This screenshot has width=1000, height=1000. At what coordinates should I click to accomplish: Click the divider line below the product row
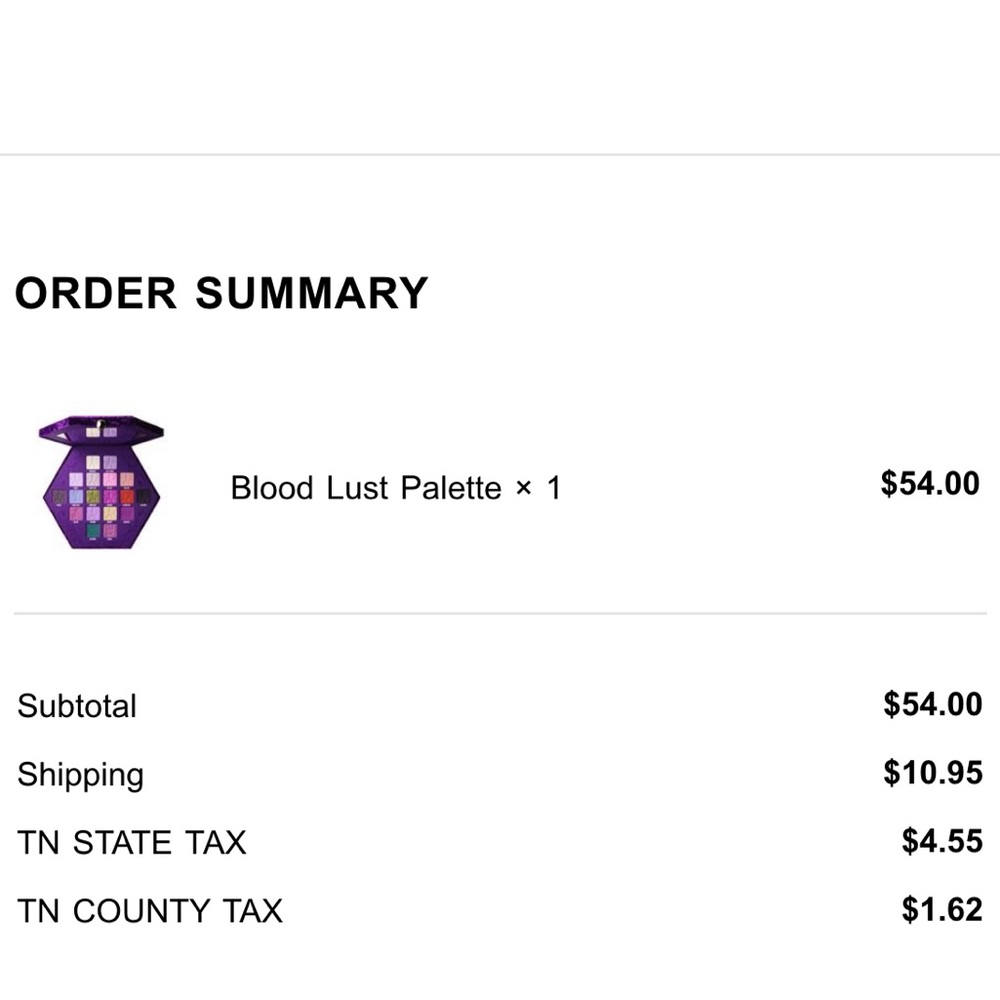pyautogui.click(x=500, y=613)
